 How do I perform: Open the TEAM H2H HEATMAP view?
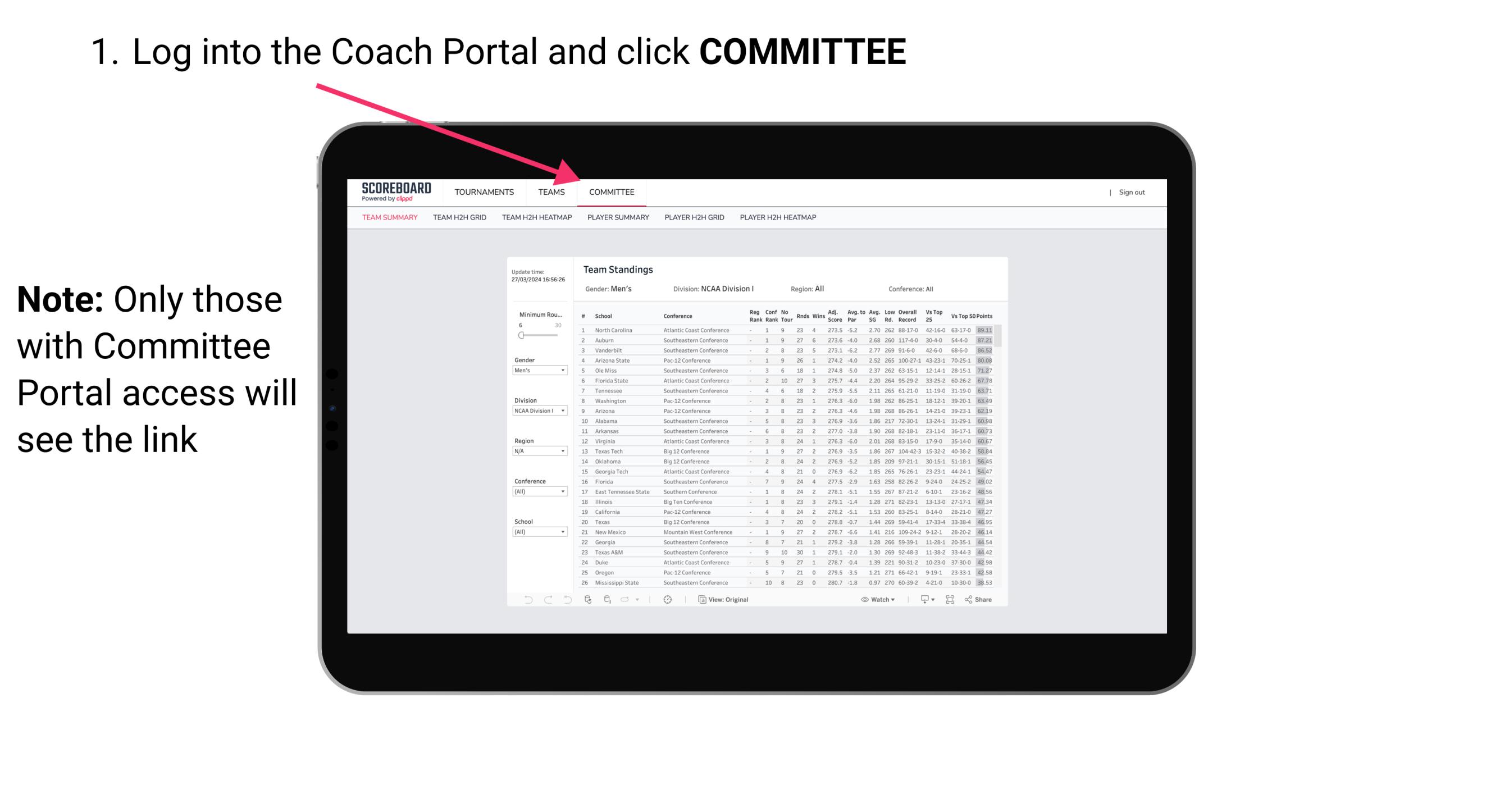536,218
